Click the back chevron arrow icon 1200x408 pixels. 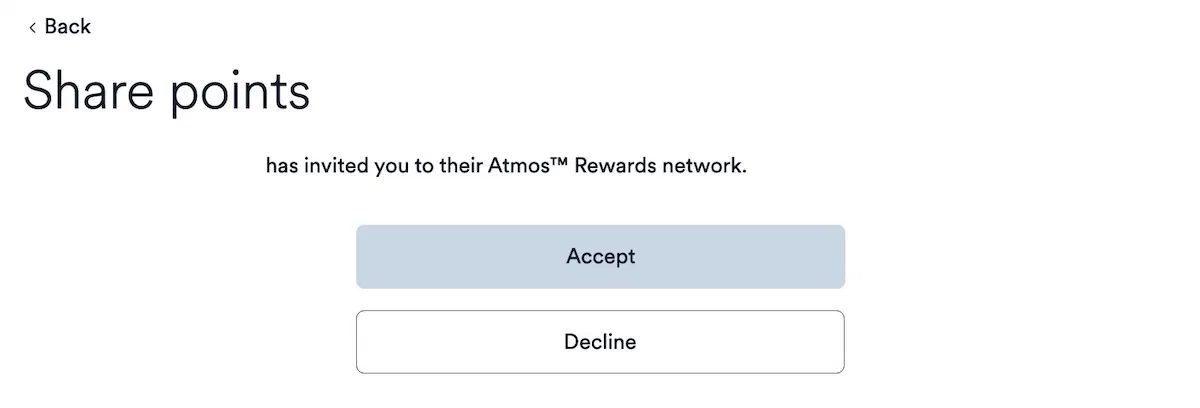pos(32,27)
